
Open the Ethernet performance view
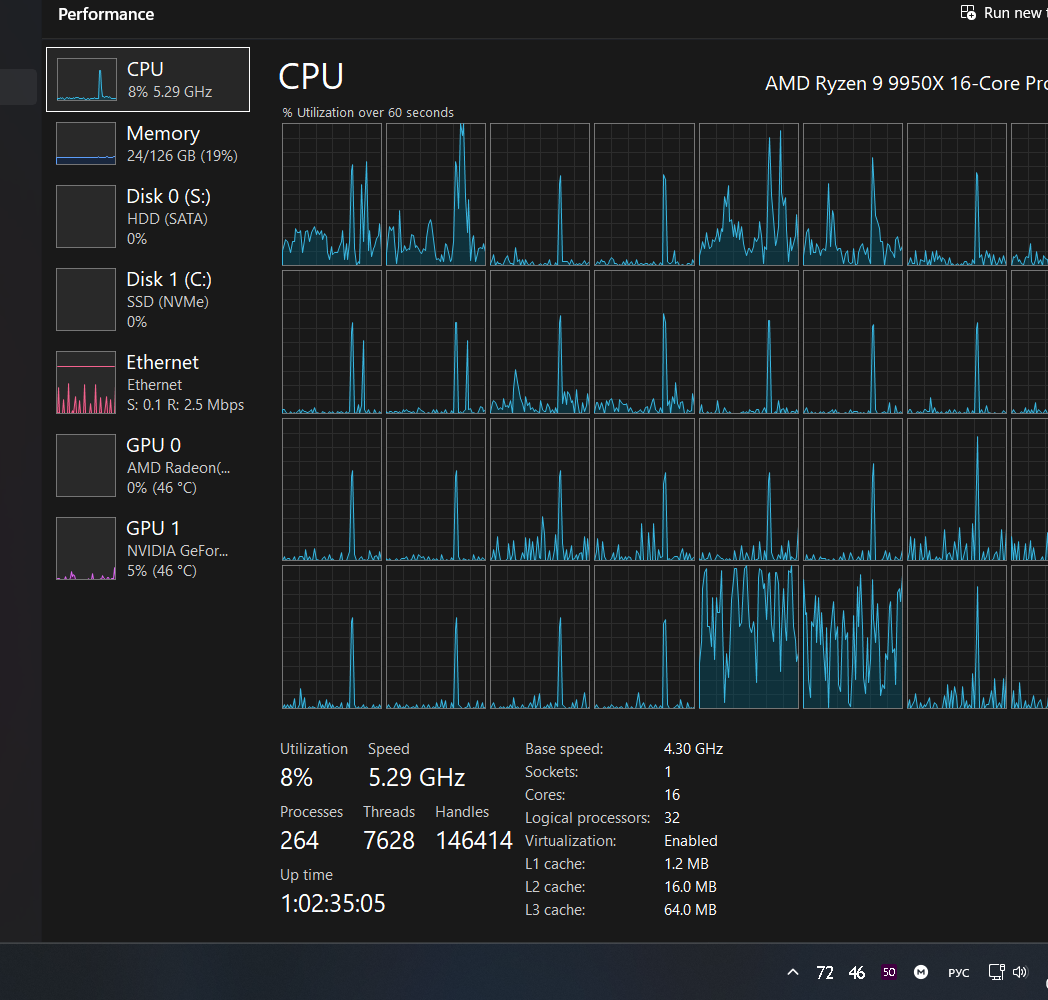pos(148,382)
